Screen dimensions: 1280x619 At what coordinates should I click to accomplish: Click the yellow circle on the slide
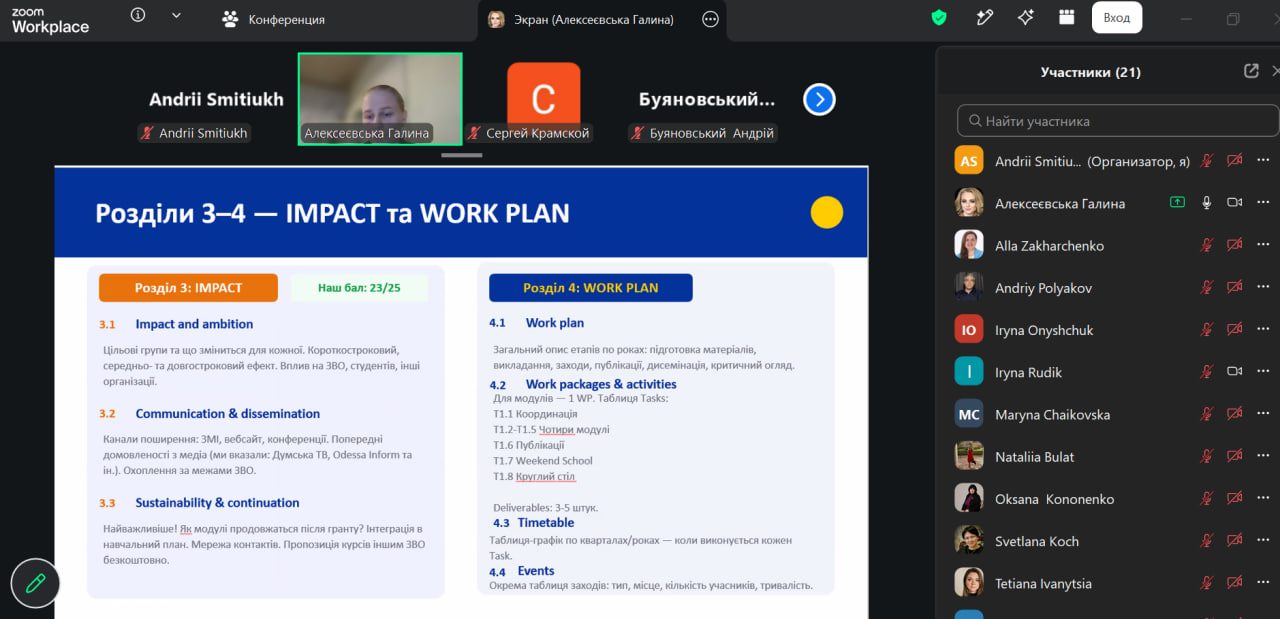[826, 212]
